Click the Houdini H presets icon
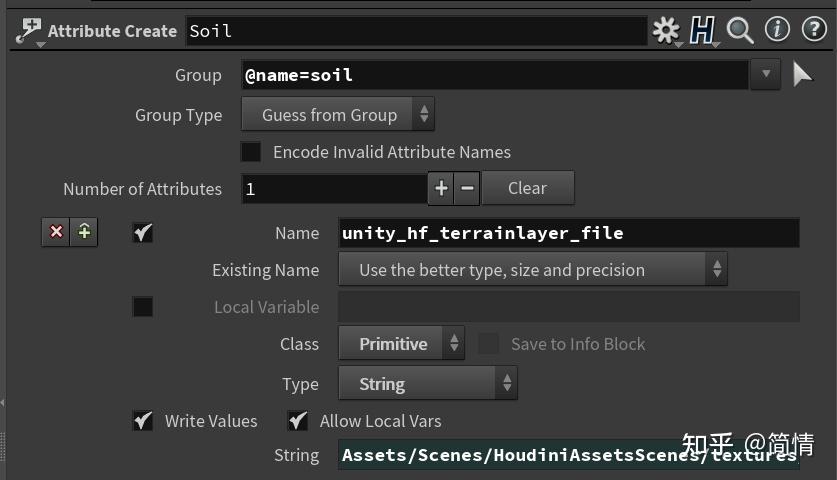 coord(703,31)
